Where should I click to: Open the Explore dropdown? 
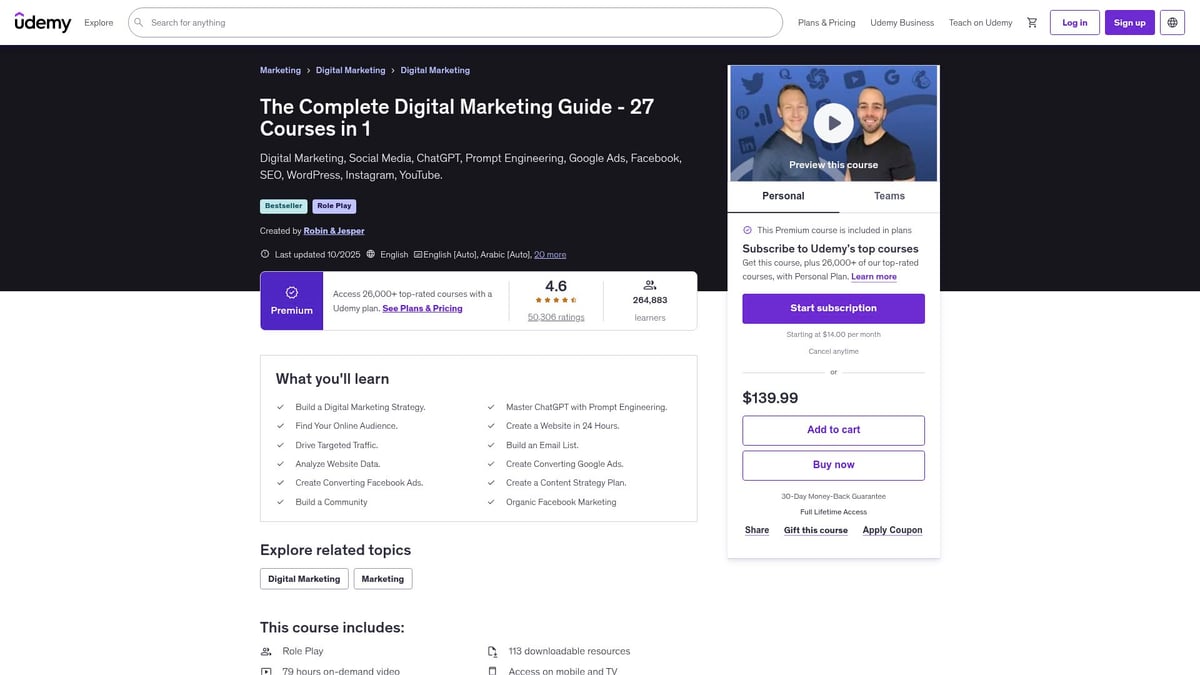pos(99,21)
